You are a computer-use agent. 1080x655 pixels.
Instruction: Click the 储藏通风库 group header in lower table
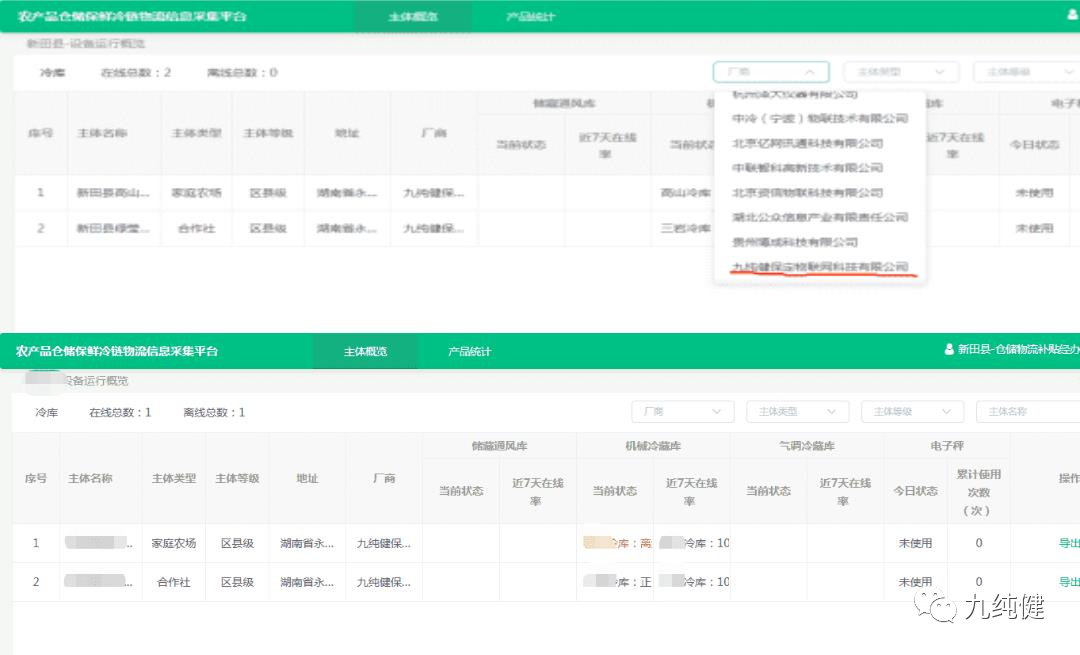coord(499,446)
